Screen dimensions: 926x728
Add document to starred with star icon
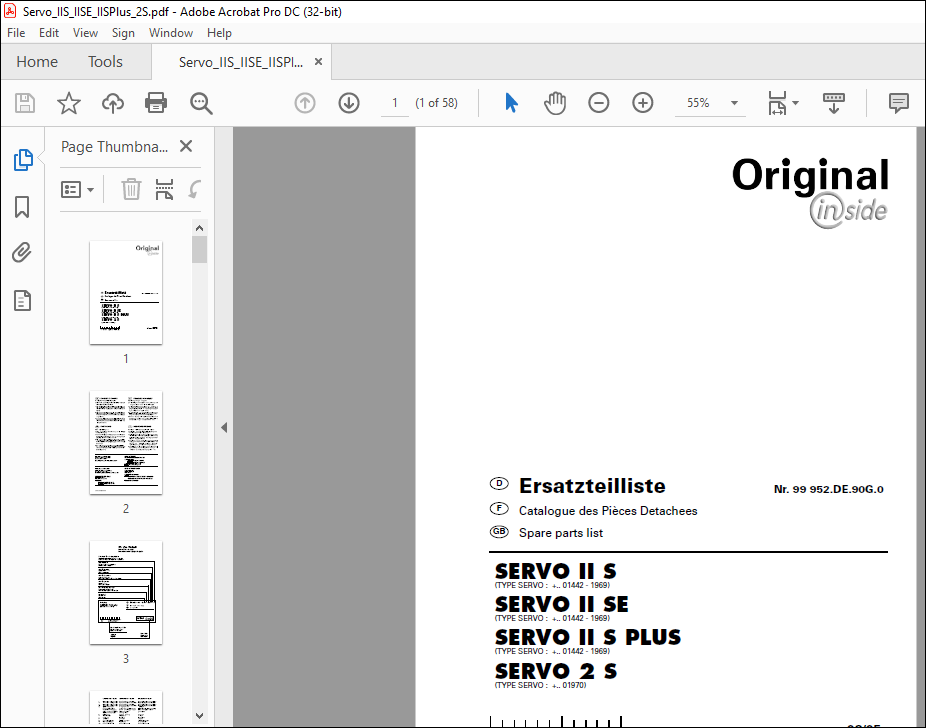point(69,103)
